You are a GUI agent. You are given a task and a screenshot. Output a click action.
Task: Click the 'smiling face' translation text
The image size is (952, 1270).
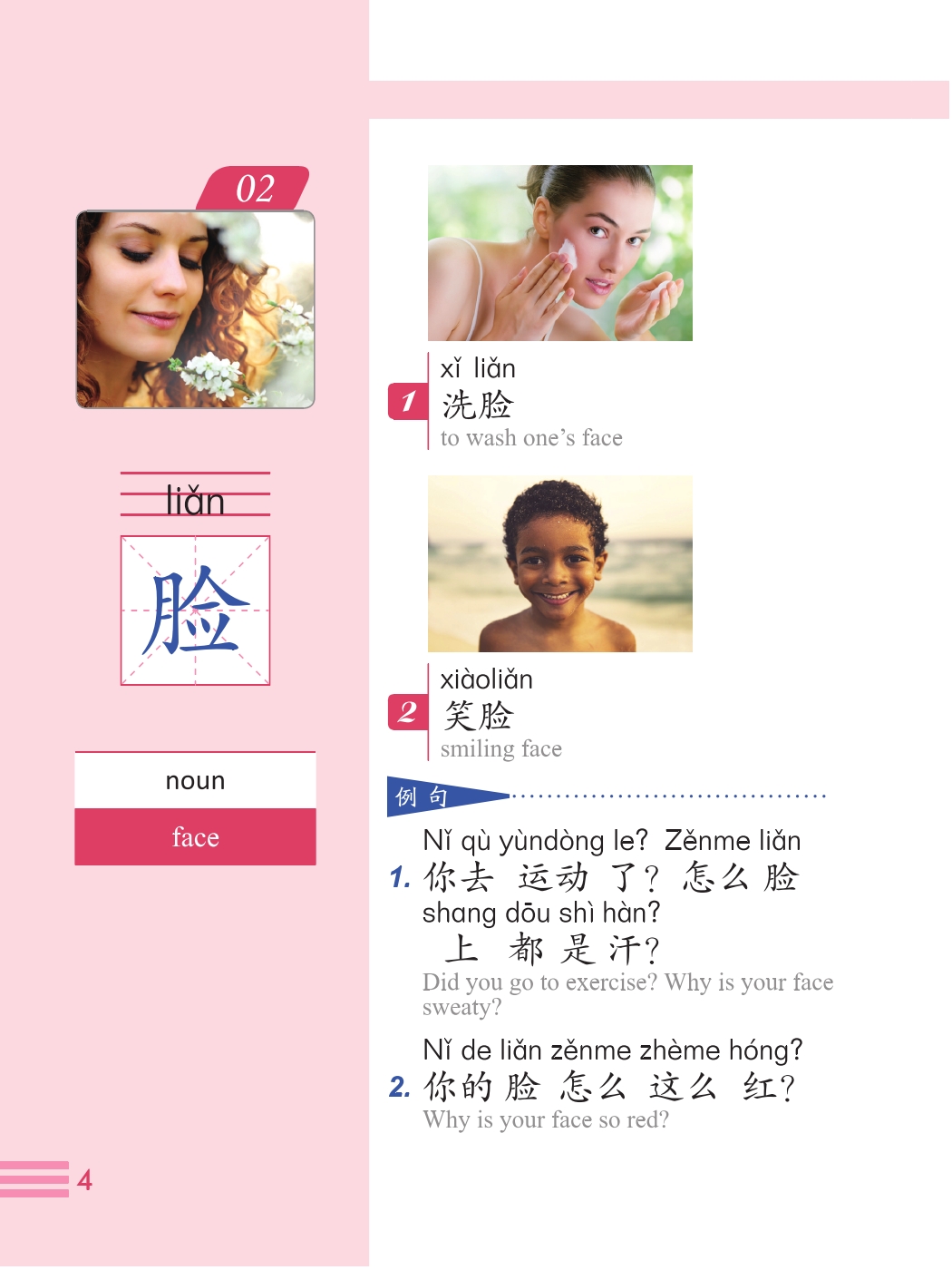501,748
